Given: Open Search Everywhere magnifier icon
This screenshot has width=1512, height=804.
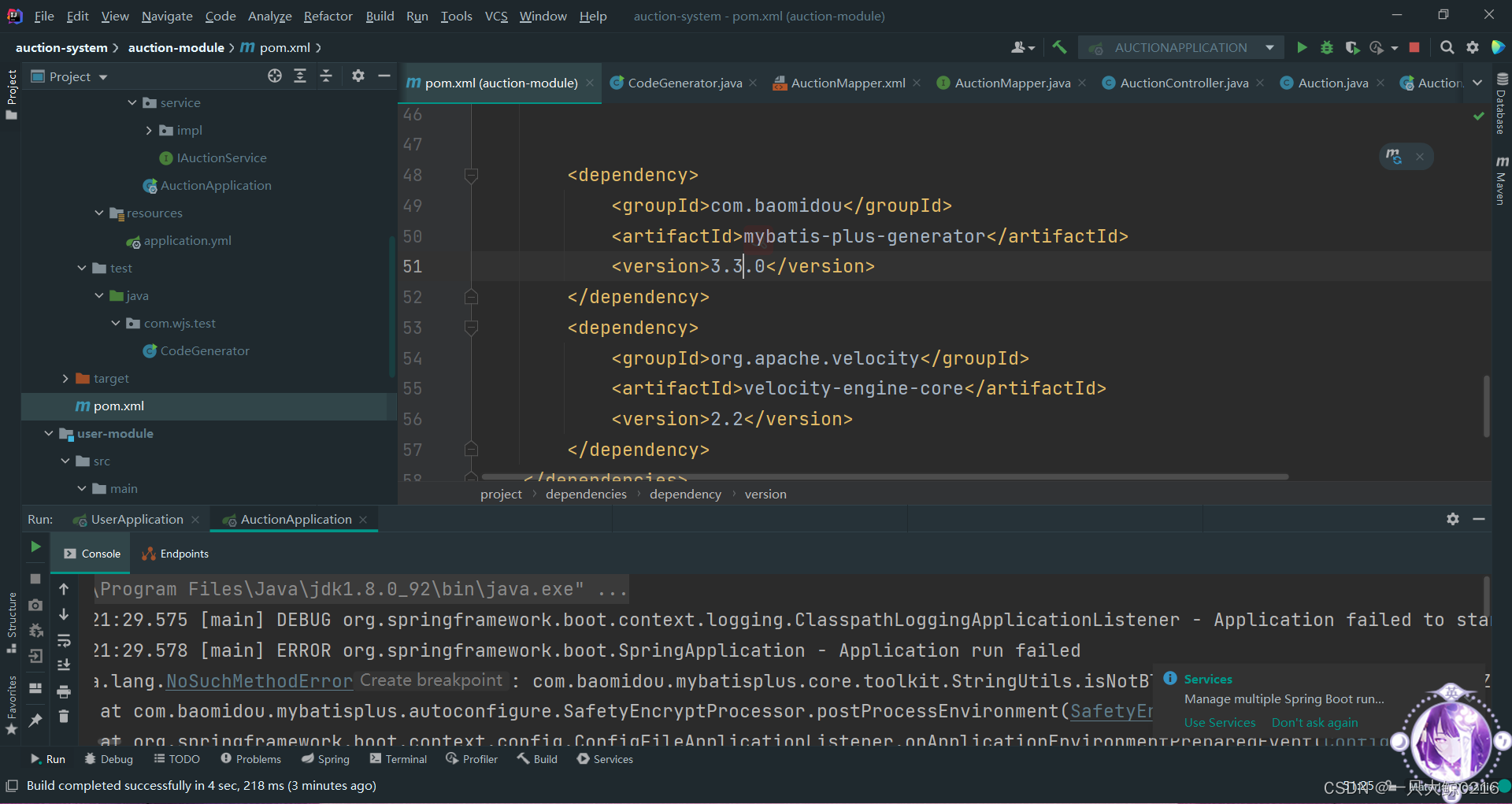Looking at the screenshot, I should (x=1447, y=48).
